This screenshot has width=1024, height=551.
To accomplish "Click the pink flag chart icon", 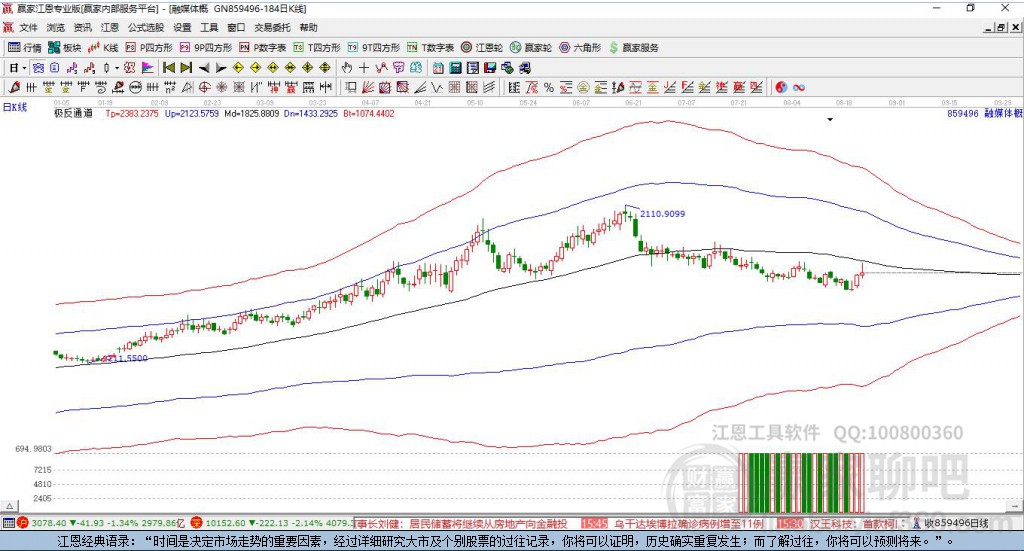I will click(148, 67).
